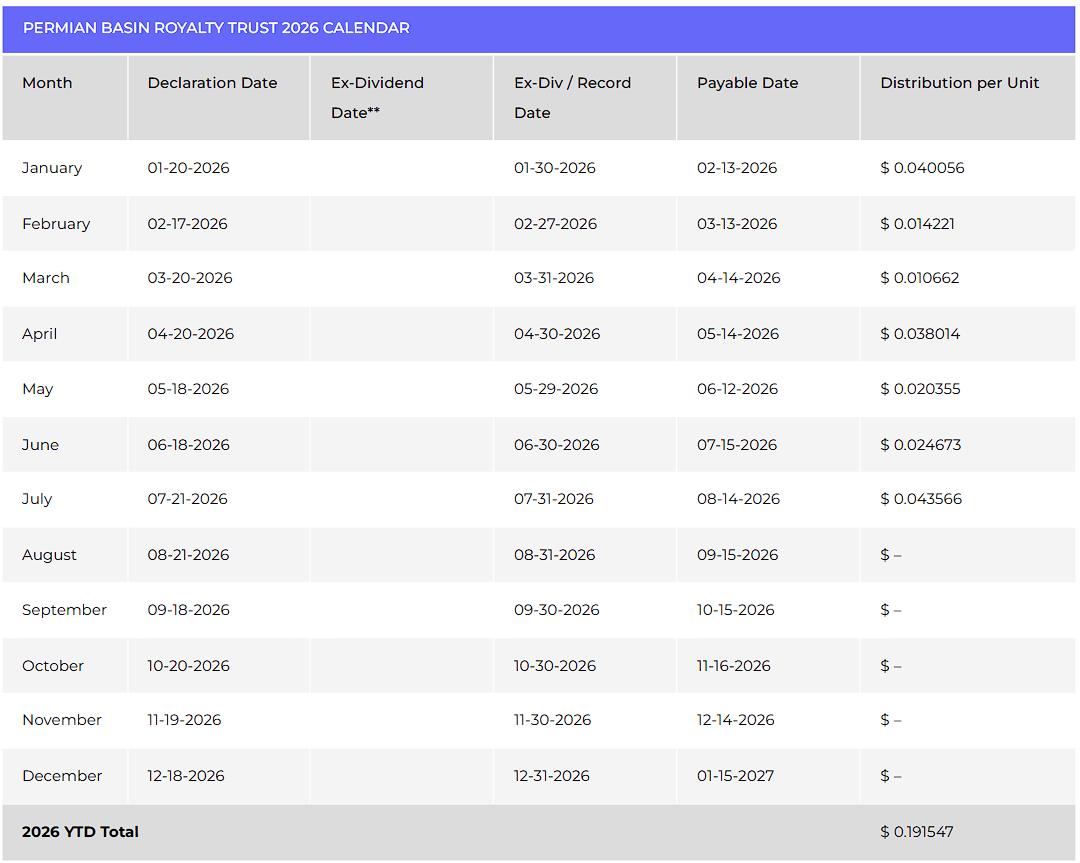The height and width of the screenshot is (863, 1080).
Task: Select distribution value $ 0.014221
Action: 917,224
